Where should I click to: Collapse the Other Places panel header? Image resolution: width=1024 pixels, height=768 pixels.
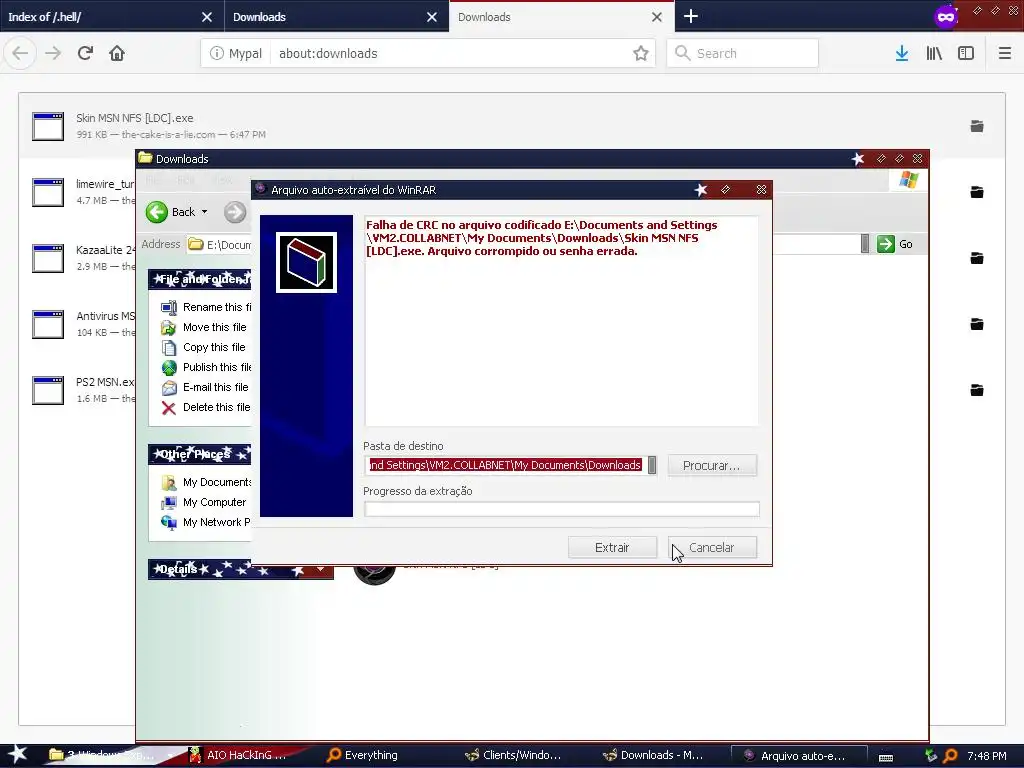(x=200, y=454)
